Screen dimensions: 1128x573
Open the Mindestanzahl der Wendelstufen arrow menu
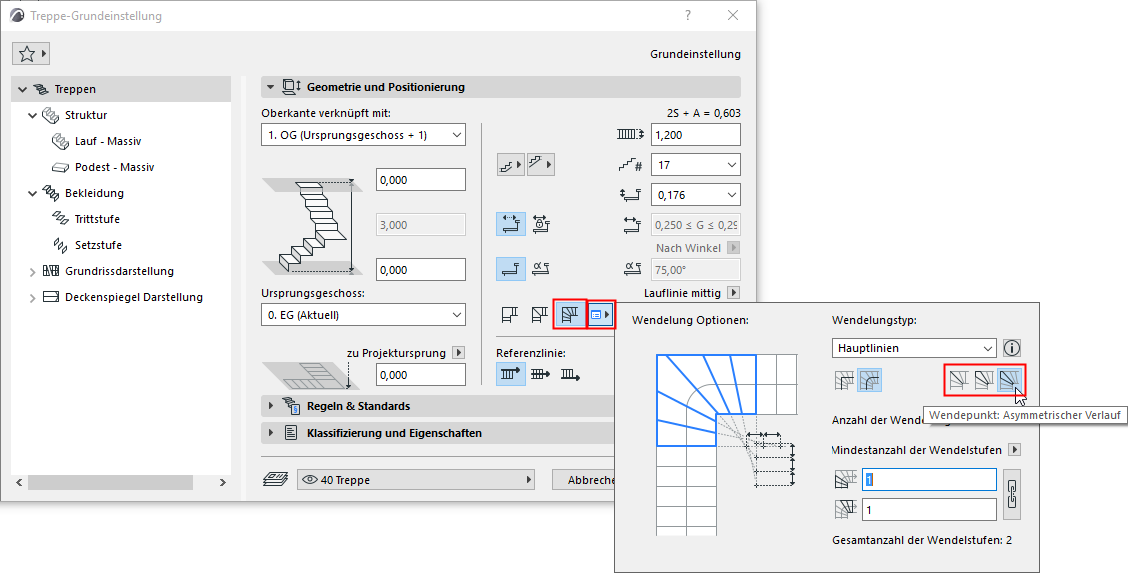pos(1014,449)
